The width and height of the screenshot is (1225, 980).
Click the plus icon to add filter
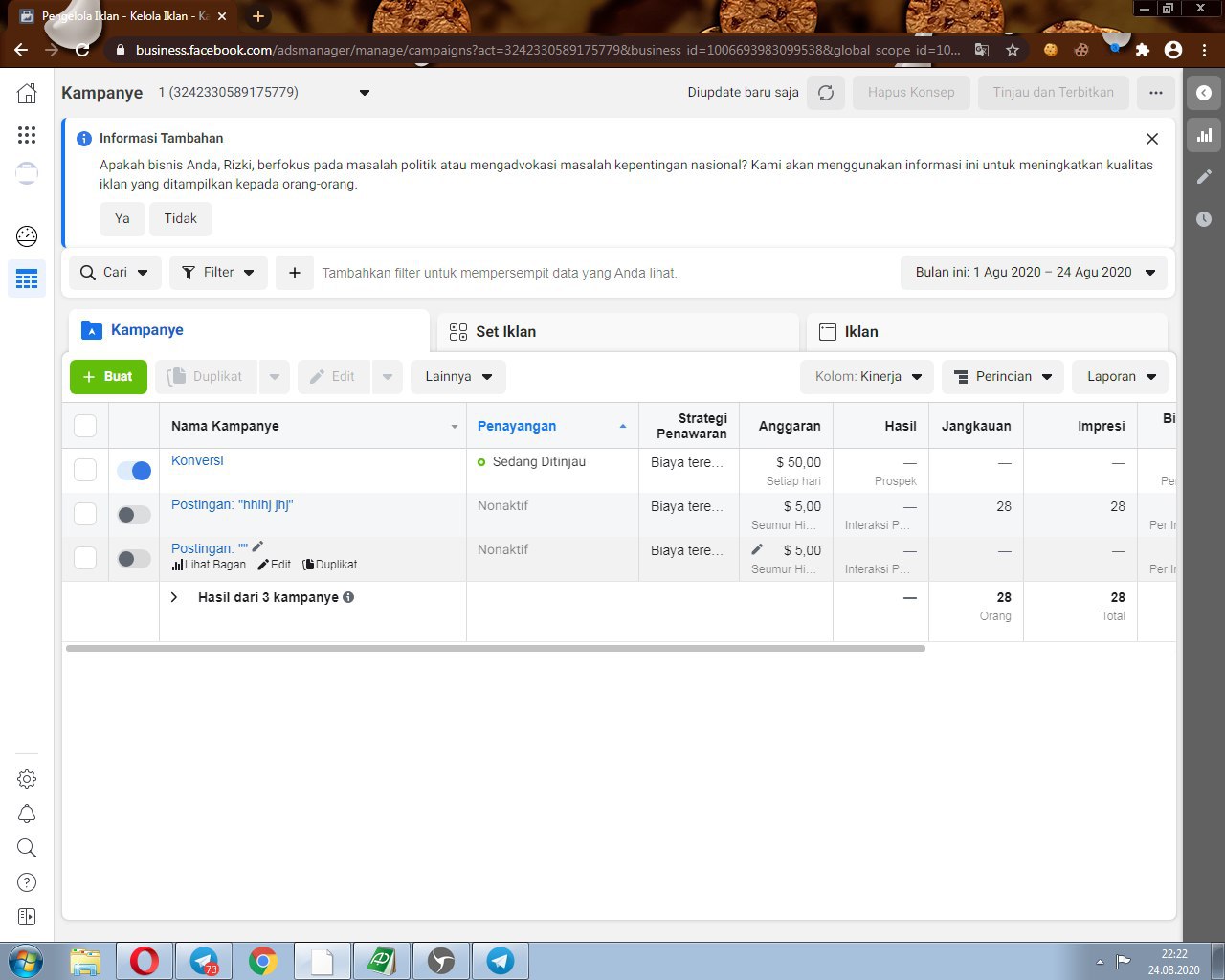pos(295,273)
